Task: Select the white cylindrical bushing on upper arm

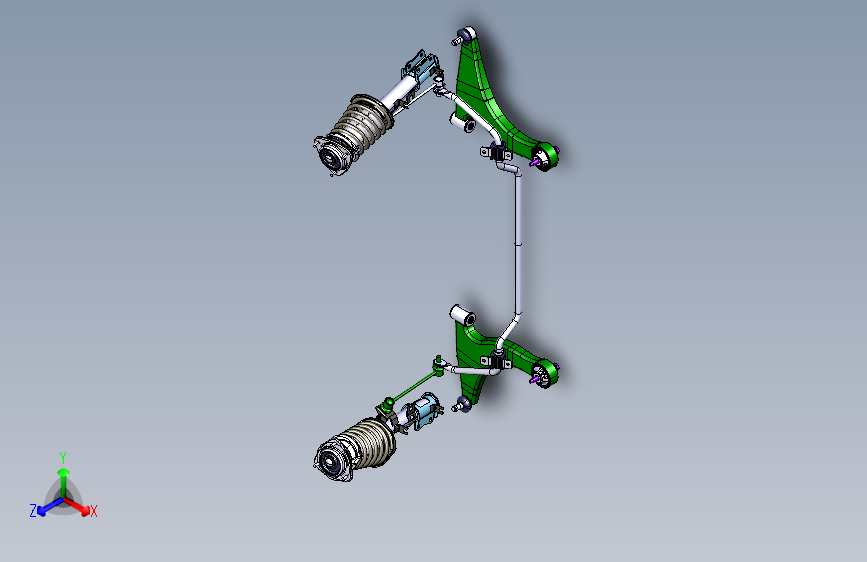Action: pos(463,123)
